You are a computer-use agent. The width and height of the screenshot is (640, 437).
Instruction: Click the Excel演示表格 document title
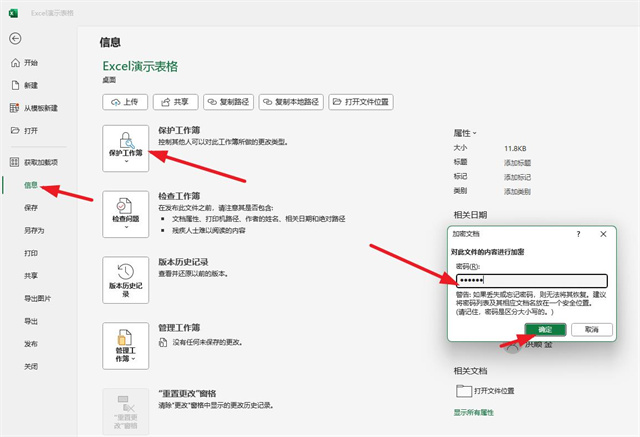pyautogui.click(x=140, y=66)
